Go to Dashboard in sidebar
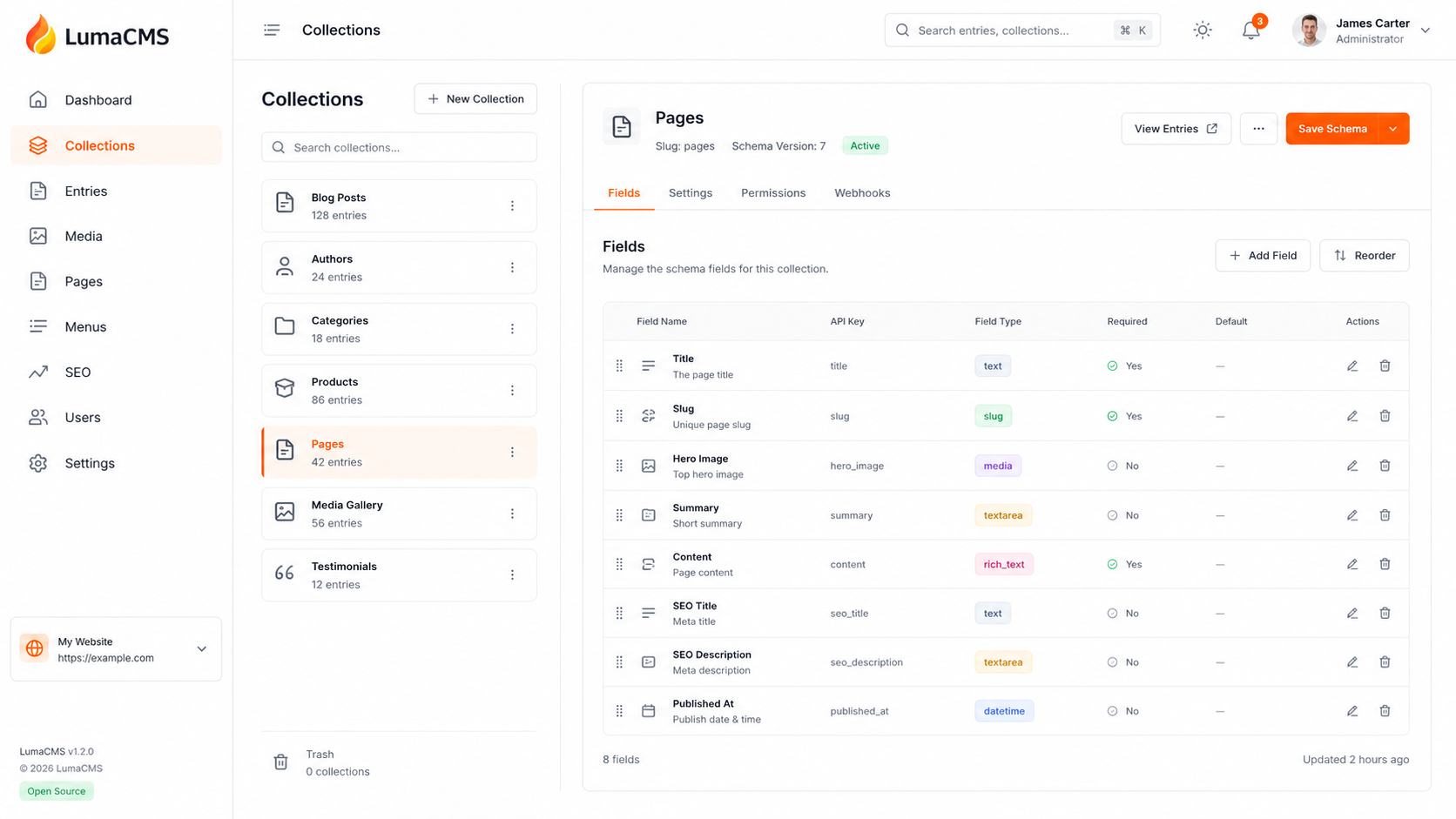This screenshot has width=1456, height=819. coord(116,100)
